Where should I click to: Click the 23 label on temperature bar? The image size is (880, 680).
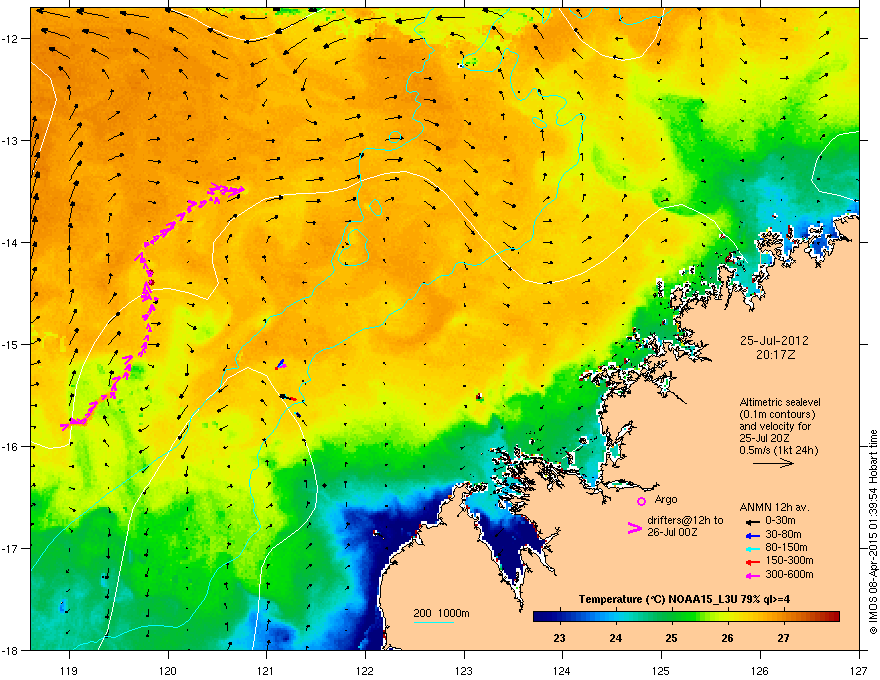tap(560, 638)
